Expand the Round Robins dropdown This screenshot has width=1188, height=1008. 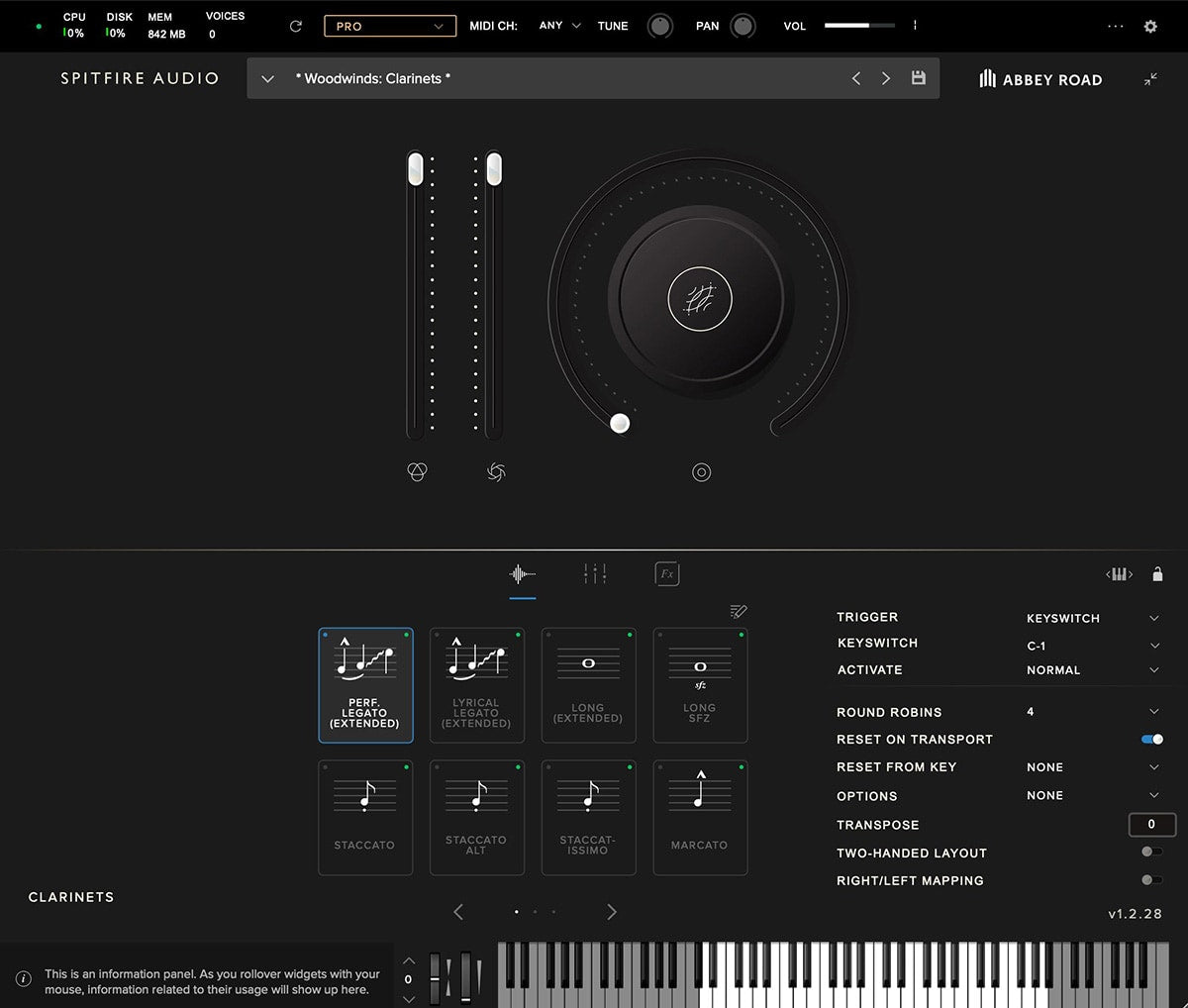point(1153,712)
